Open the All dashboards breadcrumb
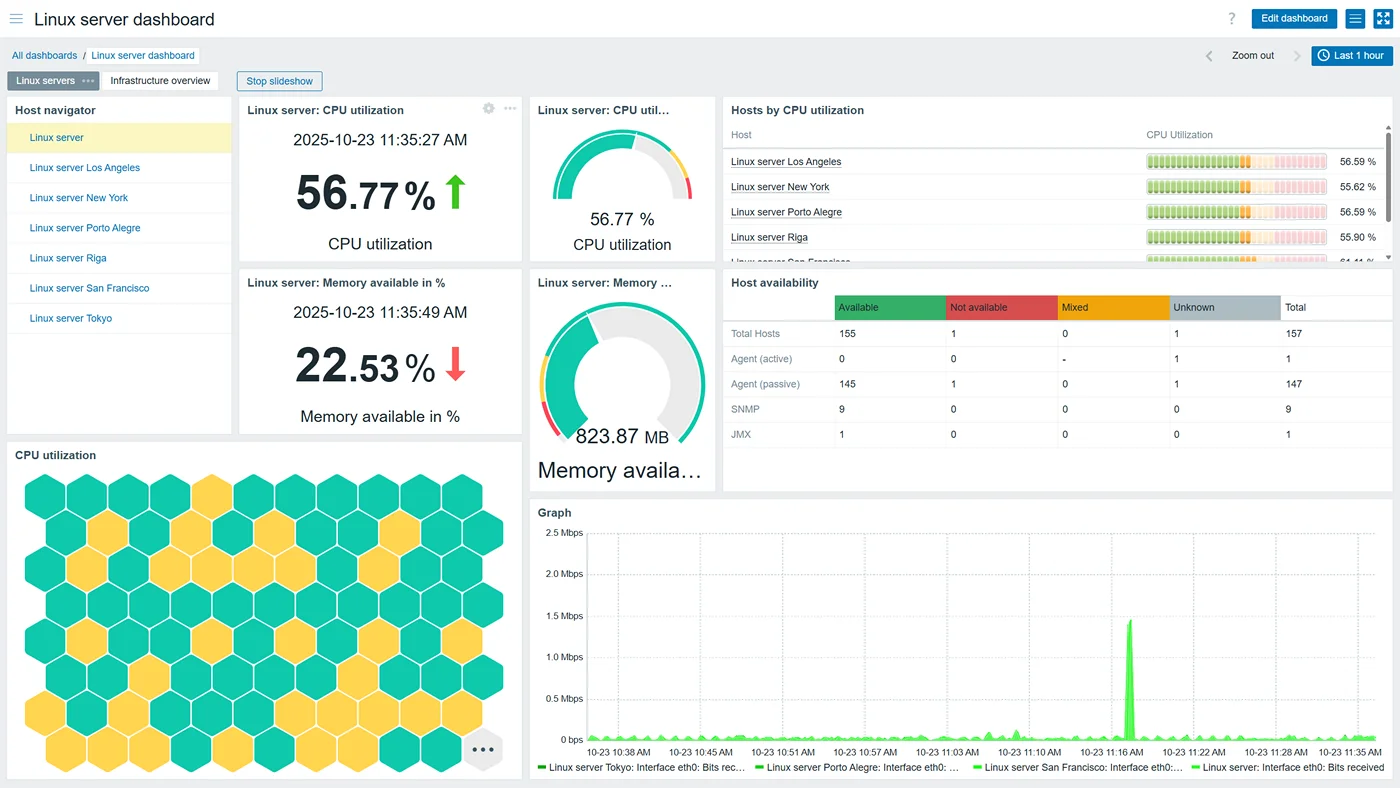Screen dimensions: 1400x788 tap(44, 55)
